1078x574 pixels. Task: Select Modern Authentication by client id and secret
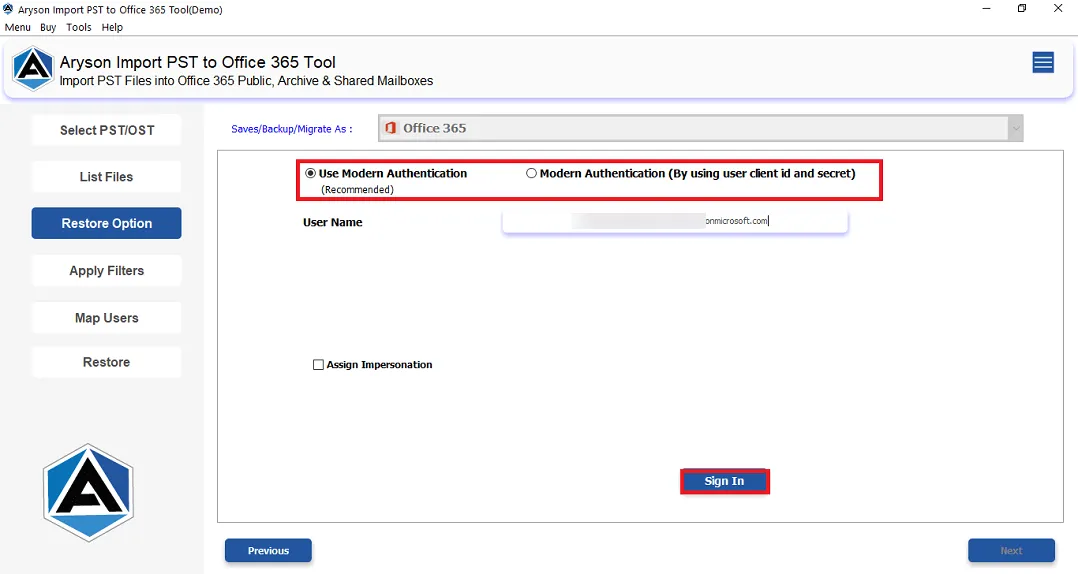531,173
